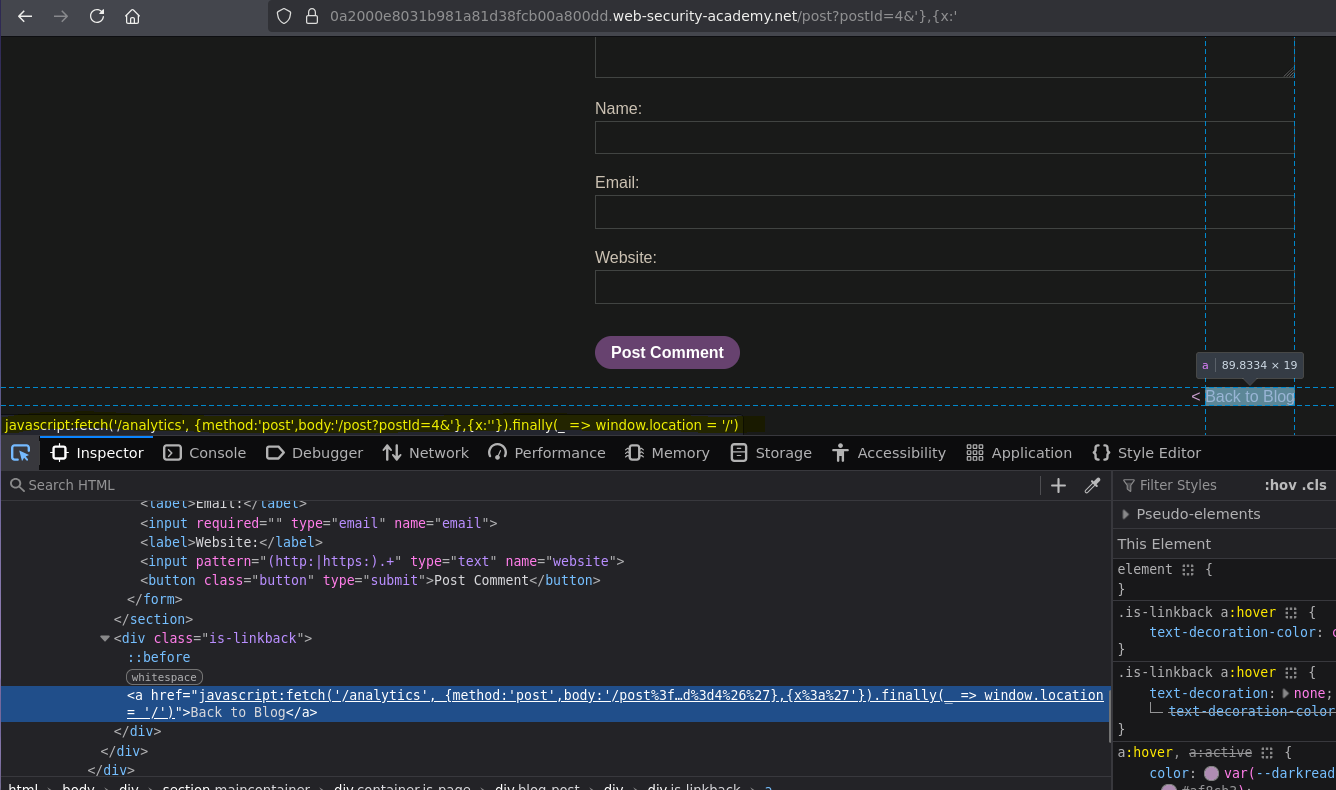This screenshot has width=1336, height=790.
Task: Click the site padlock icon
Action: [x=312, y=16]
